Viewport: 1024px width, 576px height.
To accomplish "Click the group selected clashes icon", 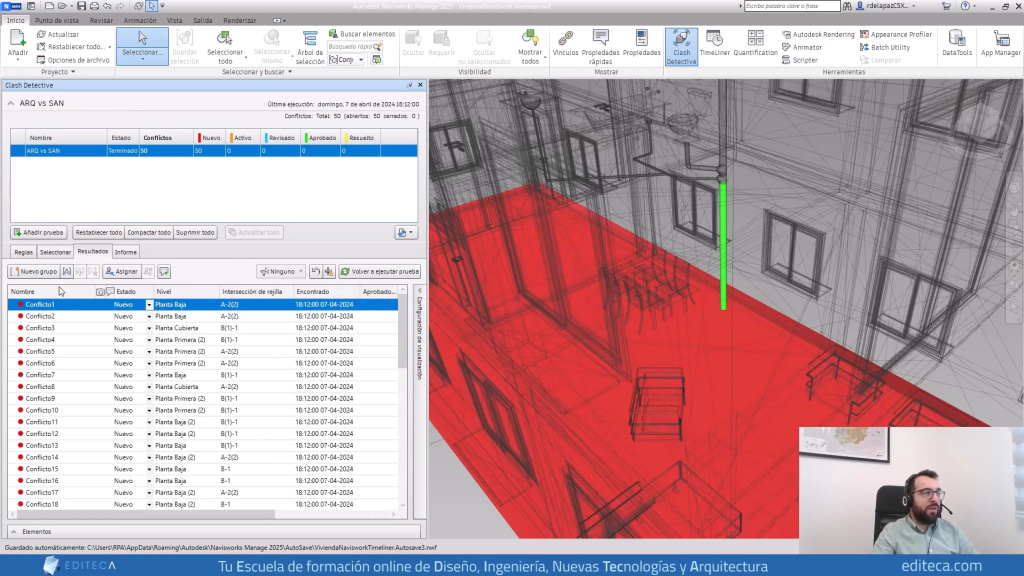I will click(67, 272).
